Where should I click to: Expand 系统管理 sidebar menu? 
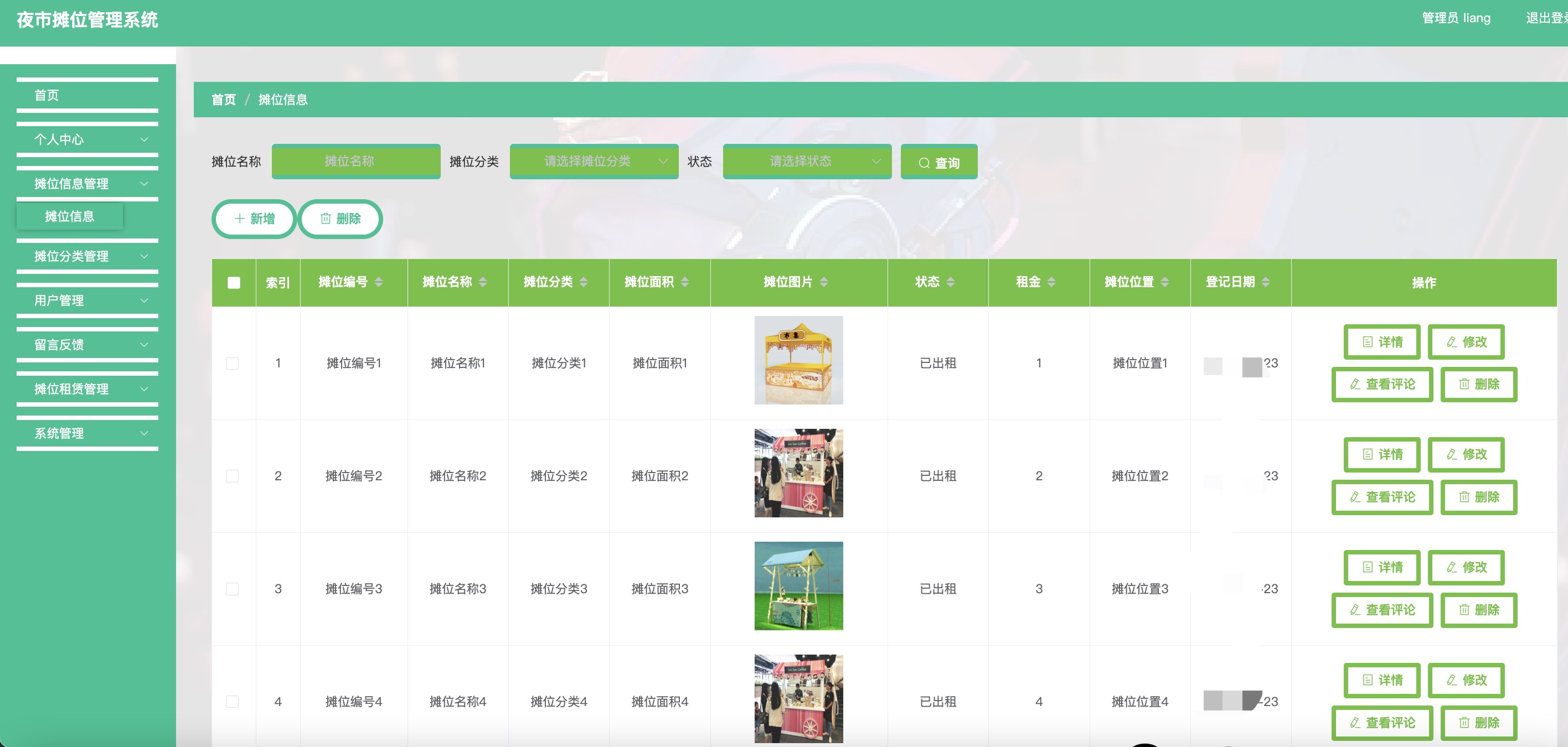[x=87, y=434]
